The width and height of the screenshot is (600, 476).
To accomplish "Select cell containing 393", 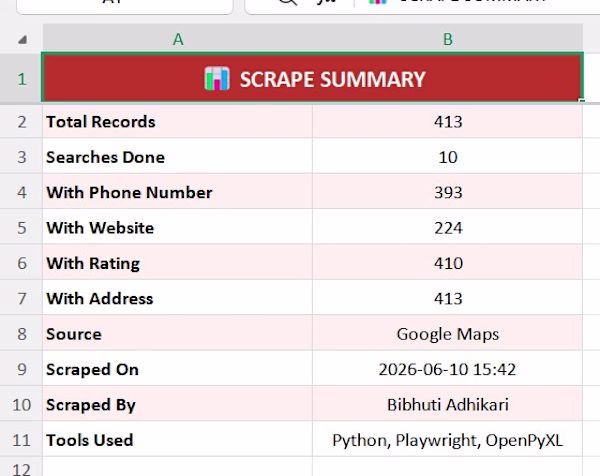I will (x=448, y=192).
